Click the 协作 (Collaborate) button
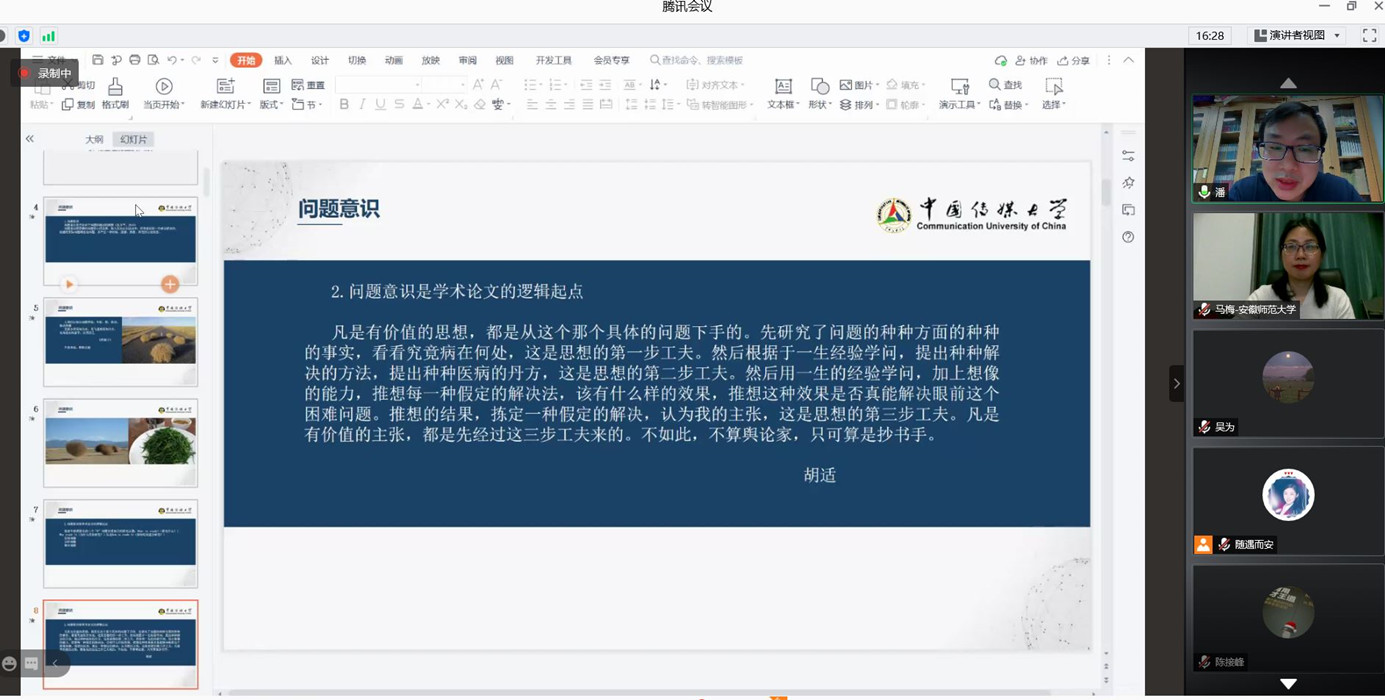Screen dimensions: 1385x700 tap(1031, 61)
